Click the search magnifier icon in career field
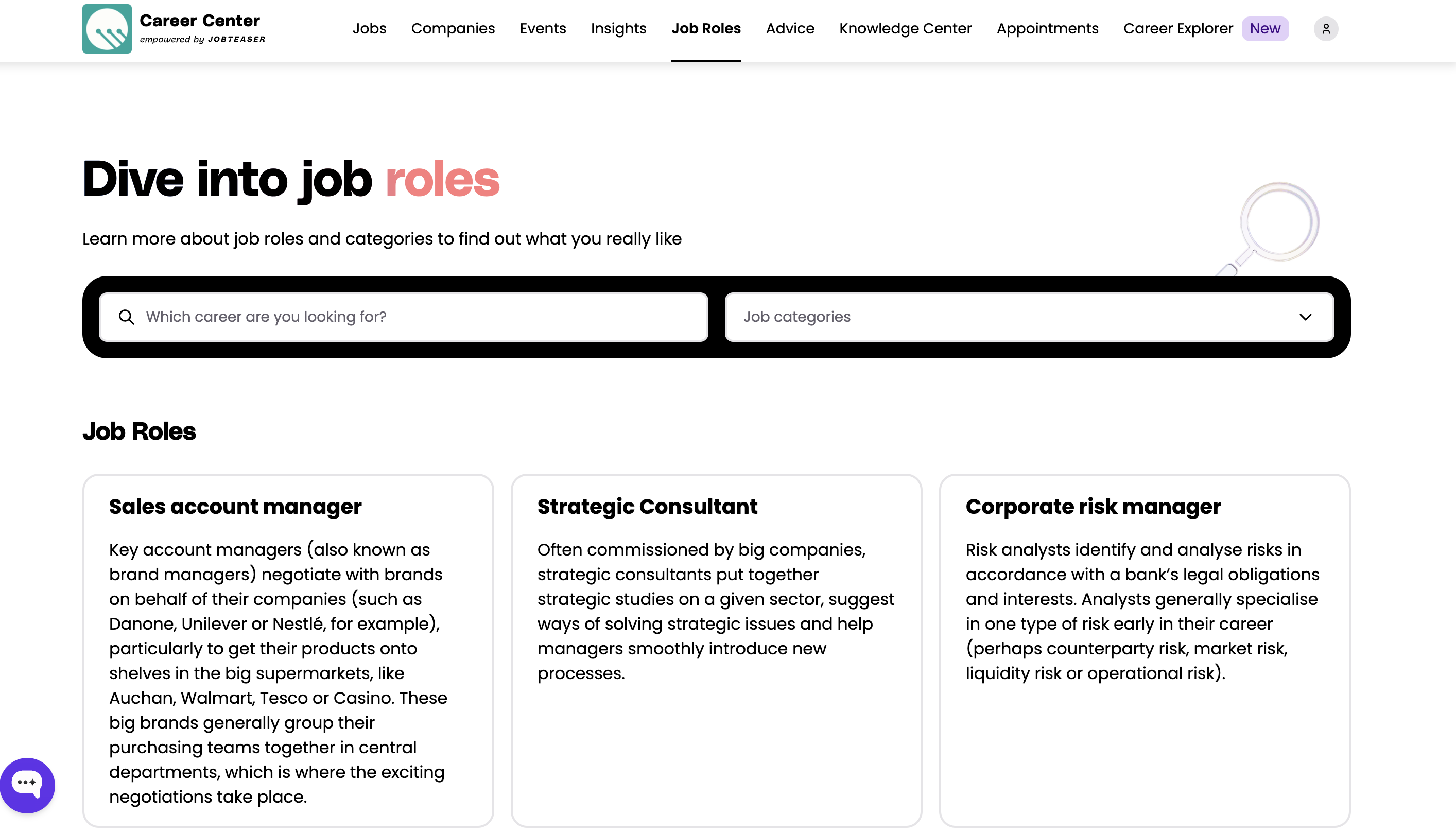 (x=126, y=317)
